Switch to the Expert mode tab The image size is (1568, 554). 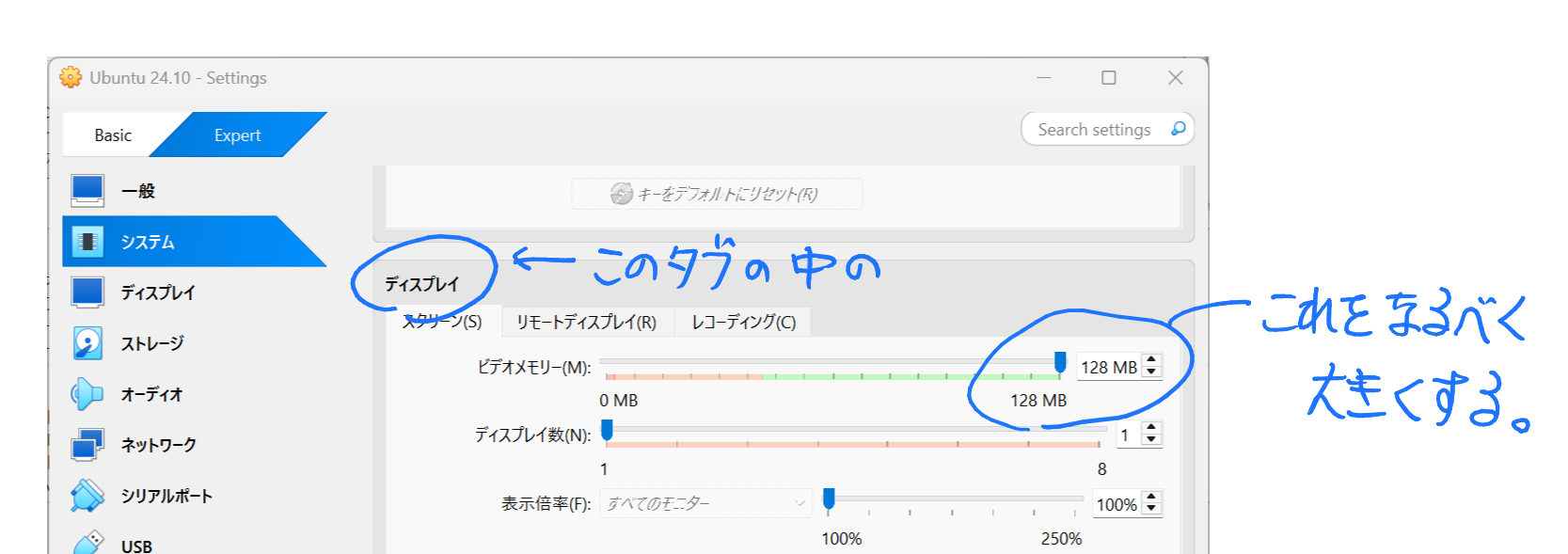237,135
